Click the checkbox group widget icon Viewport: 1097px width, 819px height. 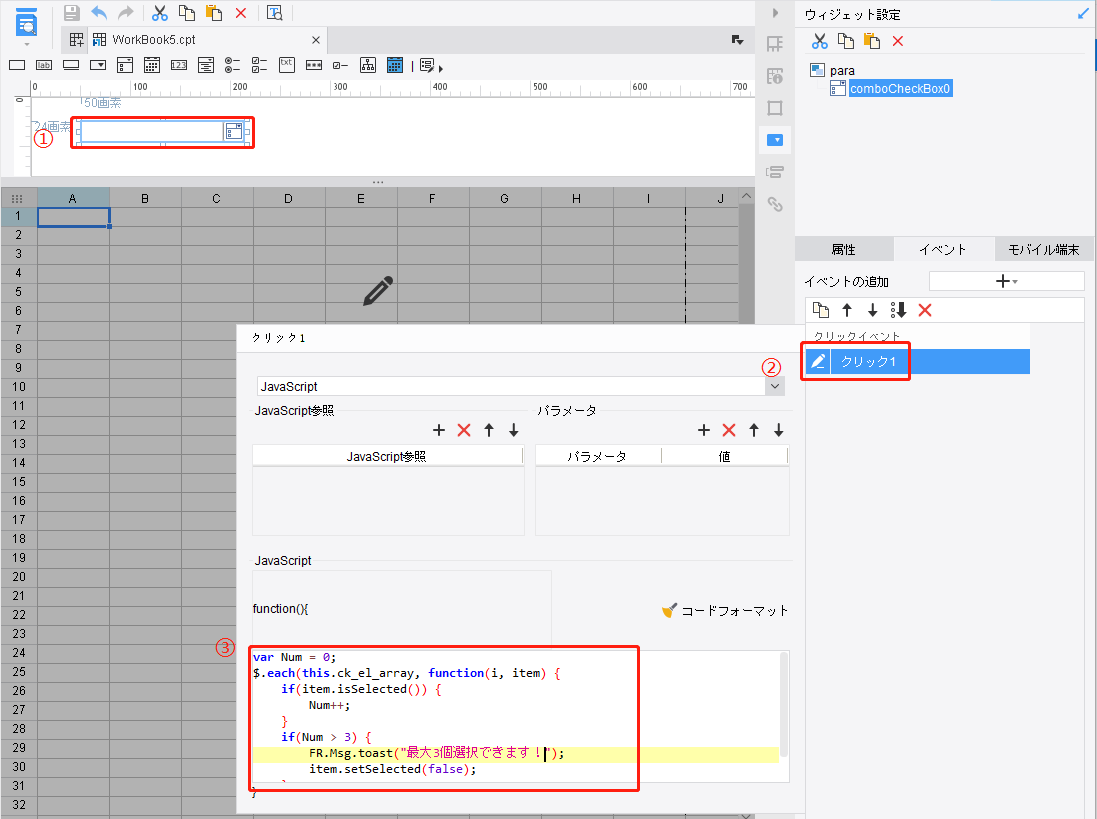click(260, 65)
